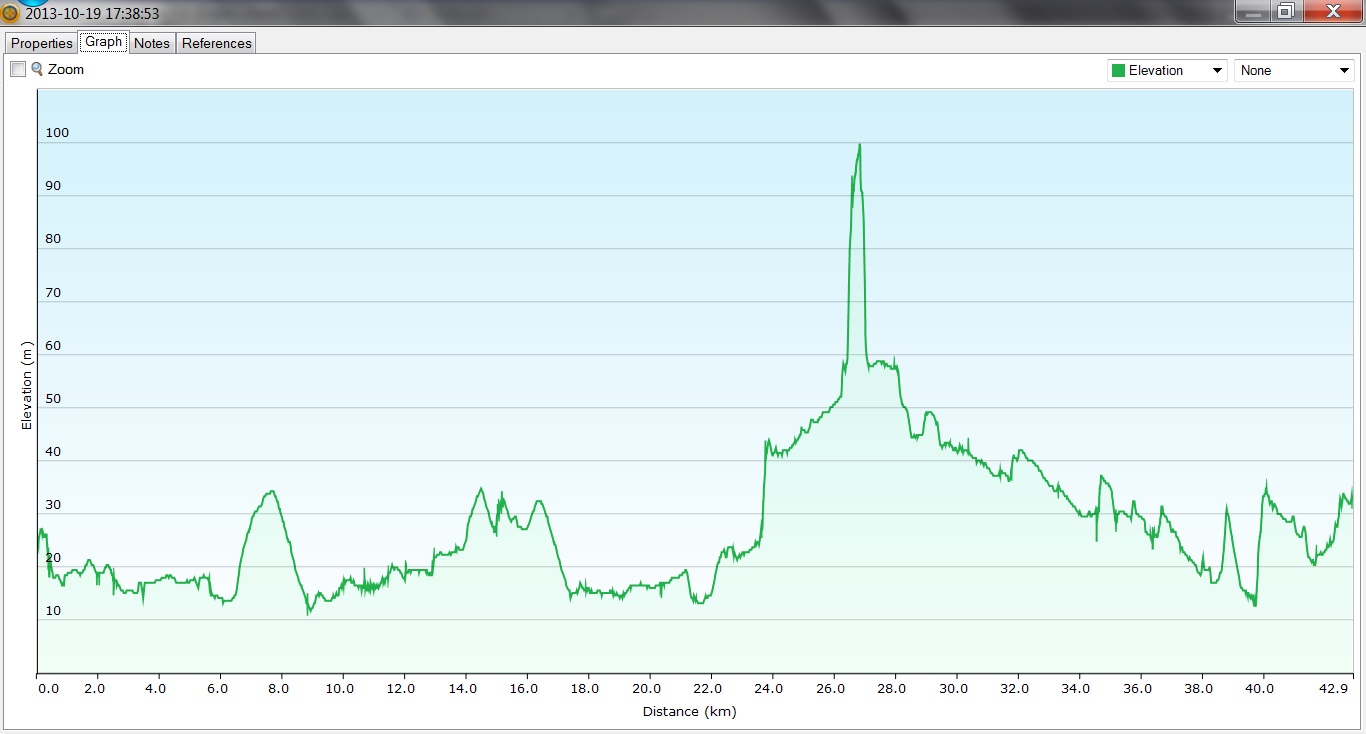Image resolution: width=1366 pixels, height=734 pixels.
Task: Click the magnifier icon beside Zoom
Action: tap(37, 69)
